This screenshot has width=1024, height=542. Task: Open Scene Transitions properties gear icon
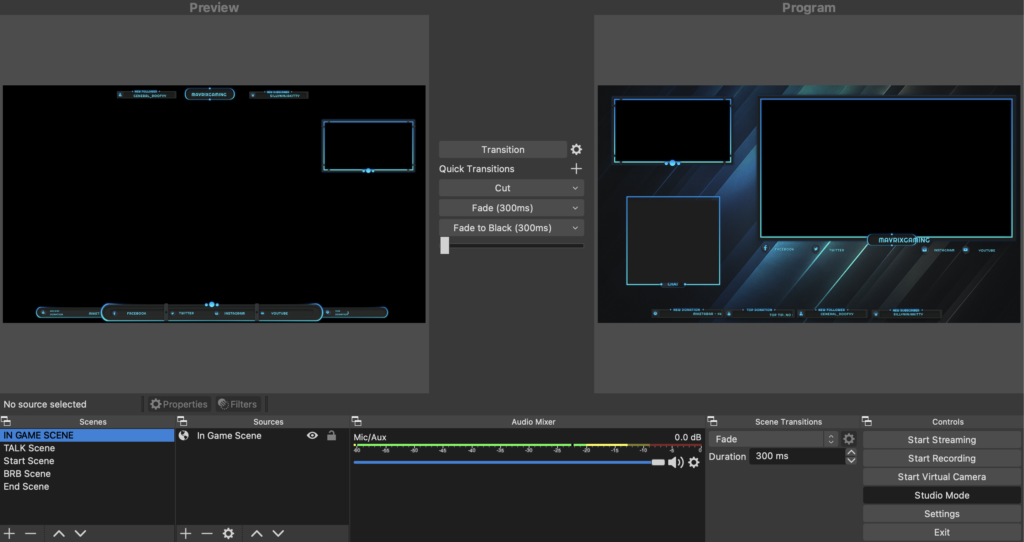point(849,439)
